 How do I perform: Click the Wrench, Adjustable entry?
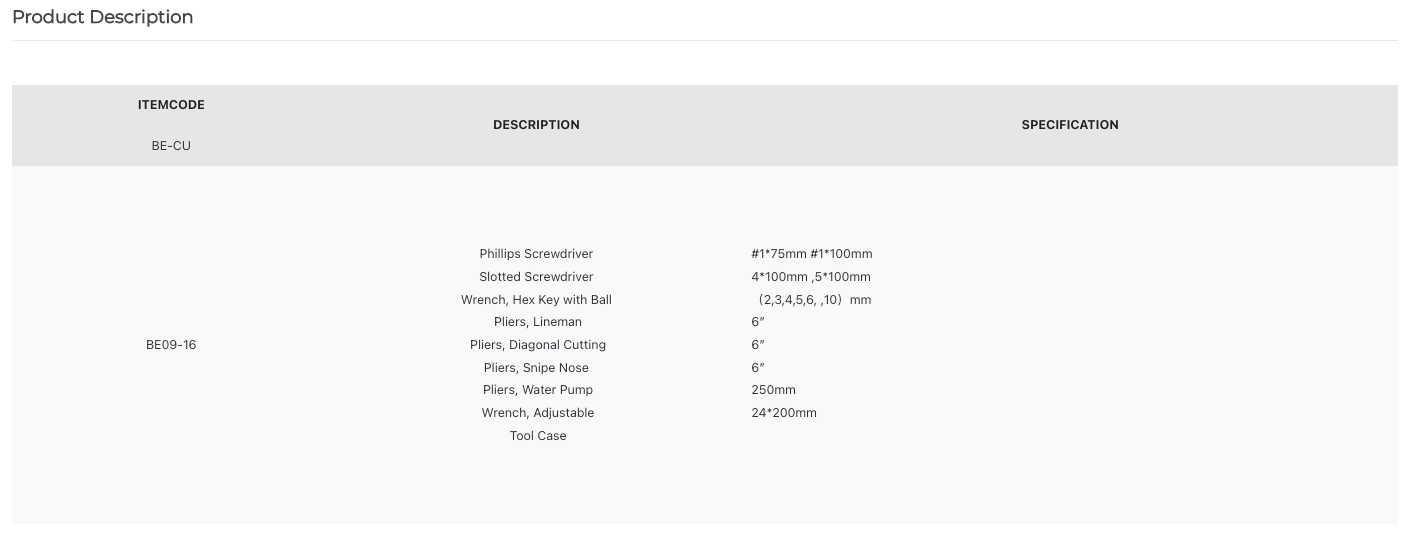[x=538, y=413]
